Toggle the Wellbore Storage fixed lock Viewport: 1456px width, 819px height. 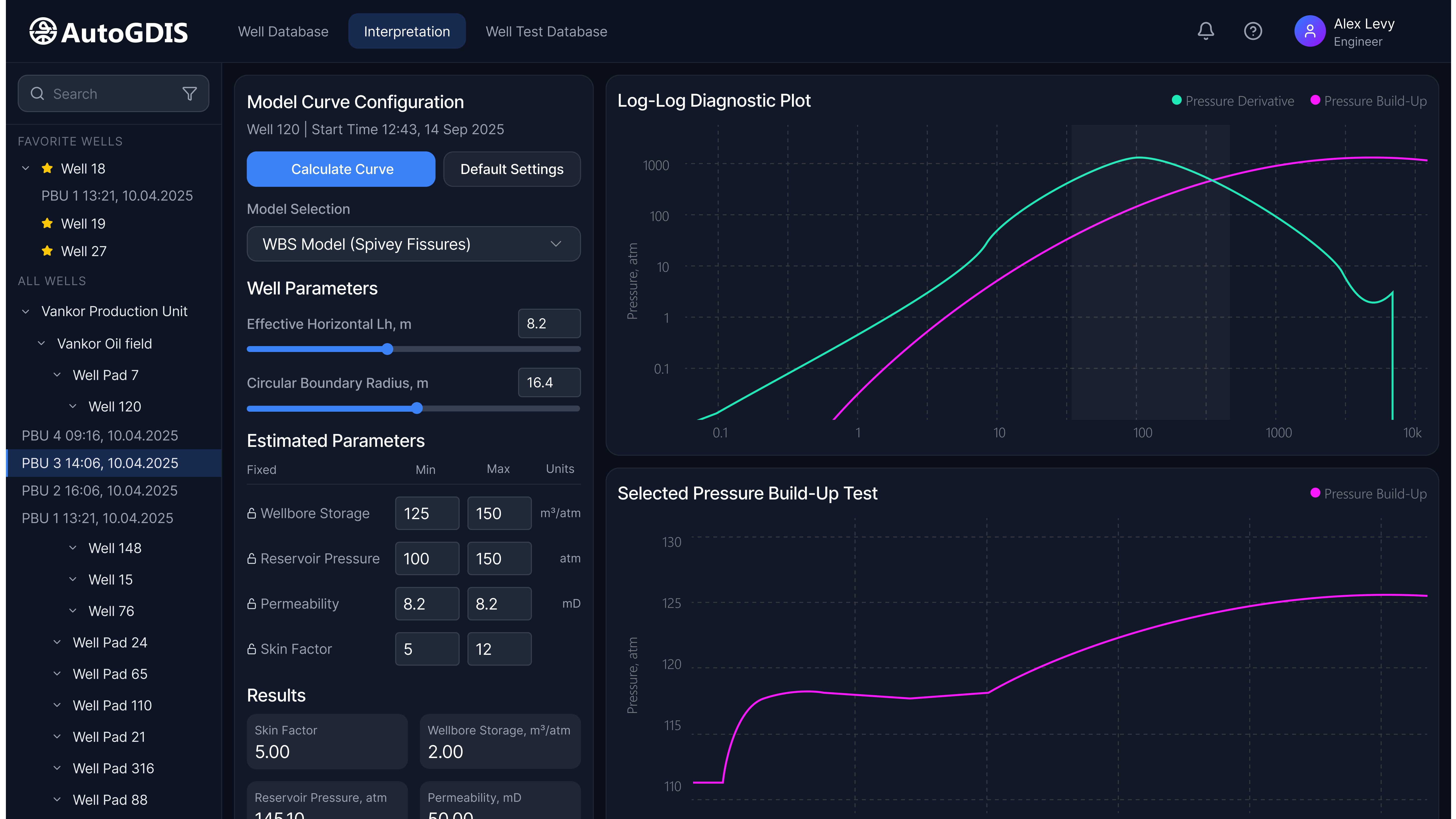click(x=251, y=513)
